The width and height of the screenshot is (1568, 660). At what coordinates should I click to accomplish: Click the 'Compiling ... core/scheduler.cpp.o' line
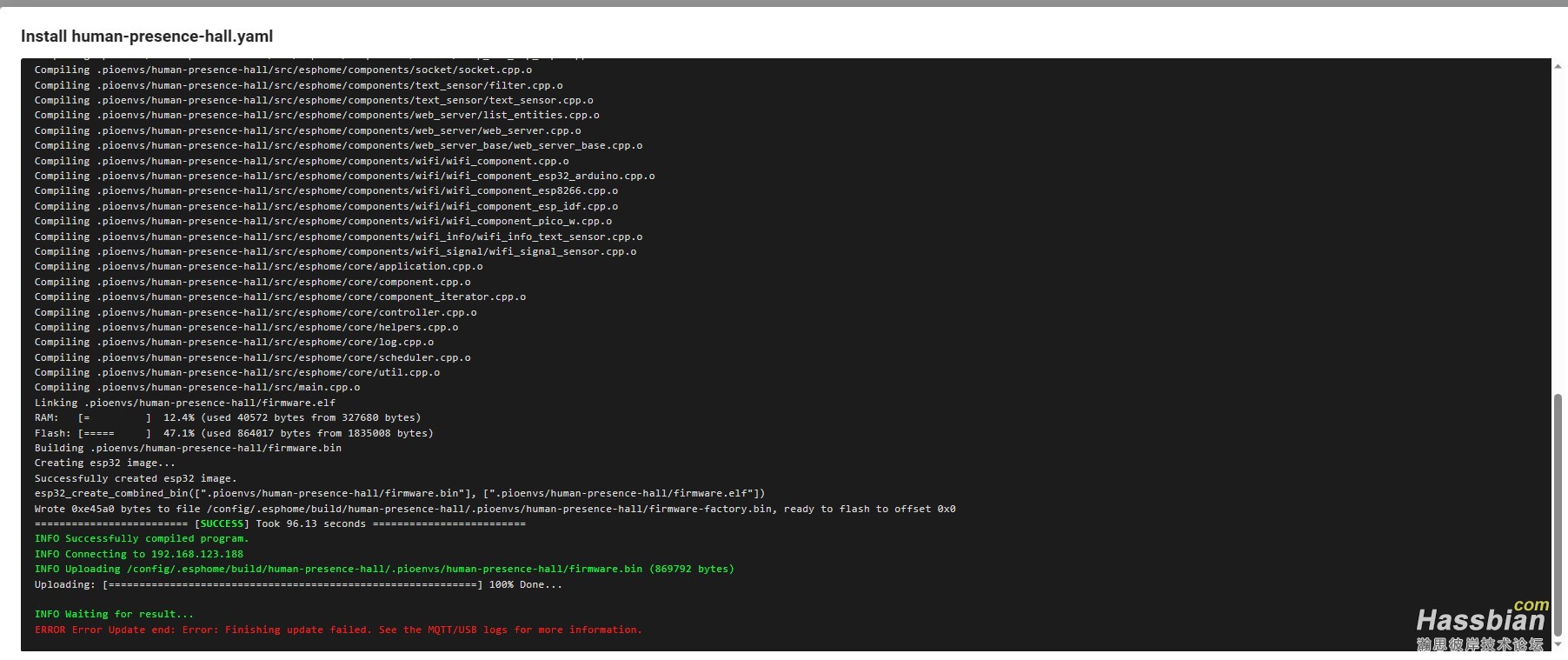[253, 357]
